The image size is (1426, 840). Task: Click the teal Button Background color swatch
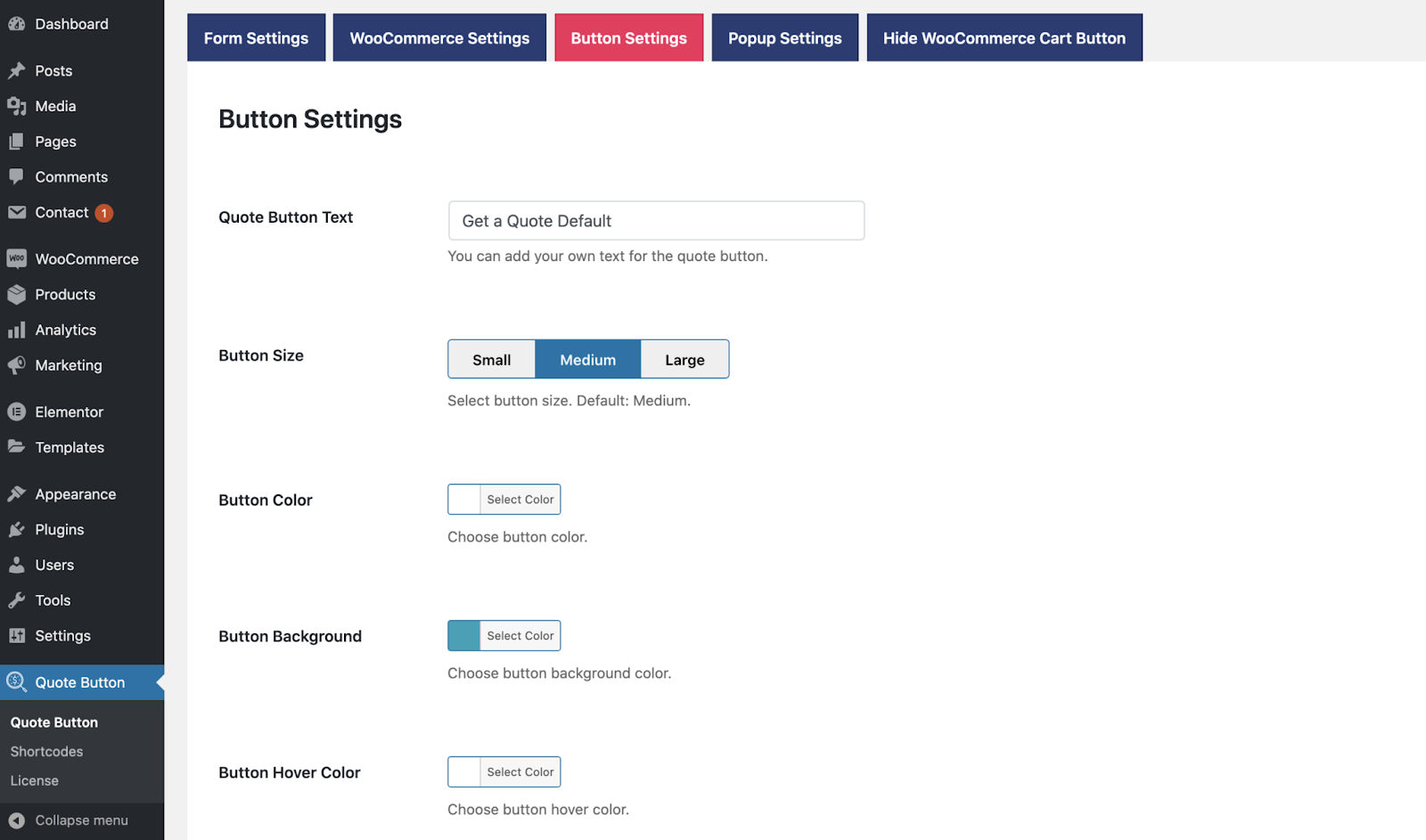464,636
